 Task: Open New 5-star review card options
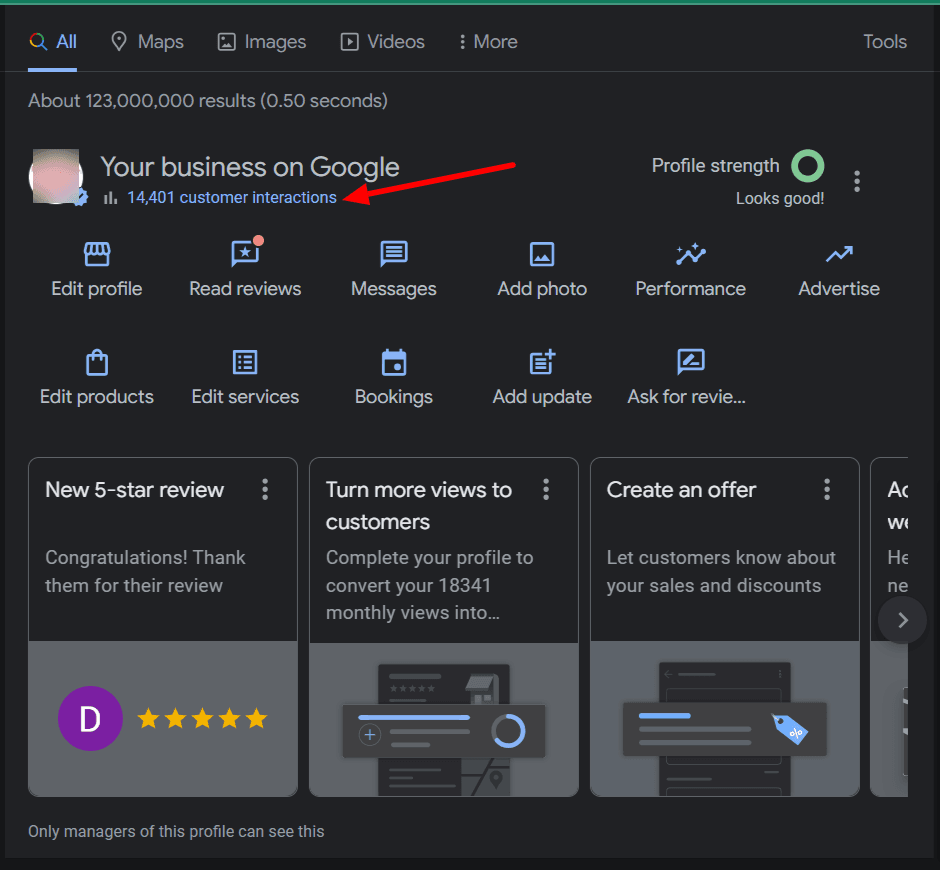point(265,489)
